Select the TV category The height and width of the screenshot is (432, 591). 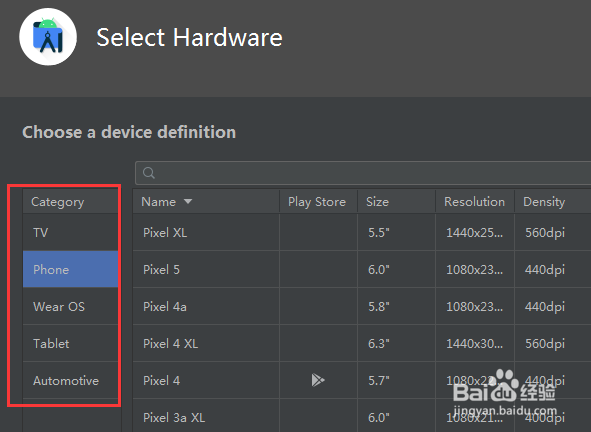pos(70,232)
